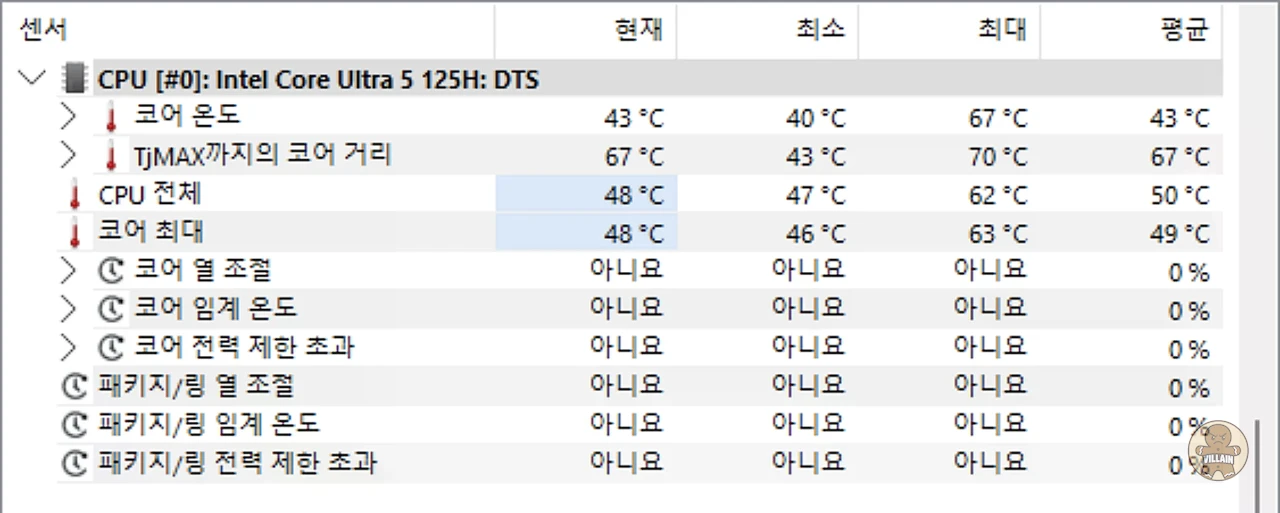Click the clock icon beside 패키지/링 전력 제한 초과
This screenshot has height=513, width=1280.
pos(74,463)
